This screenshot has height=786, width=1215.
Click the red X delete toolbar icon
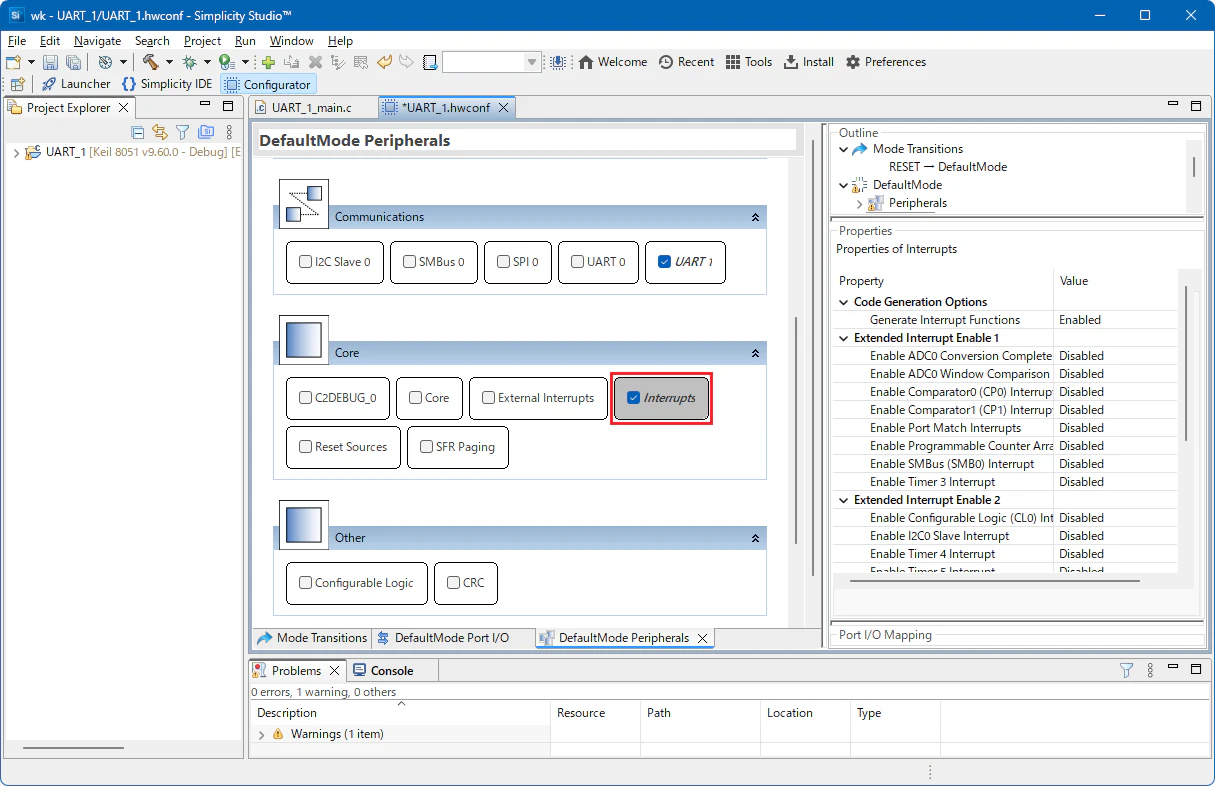coord(315,62)
